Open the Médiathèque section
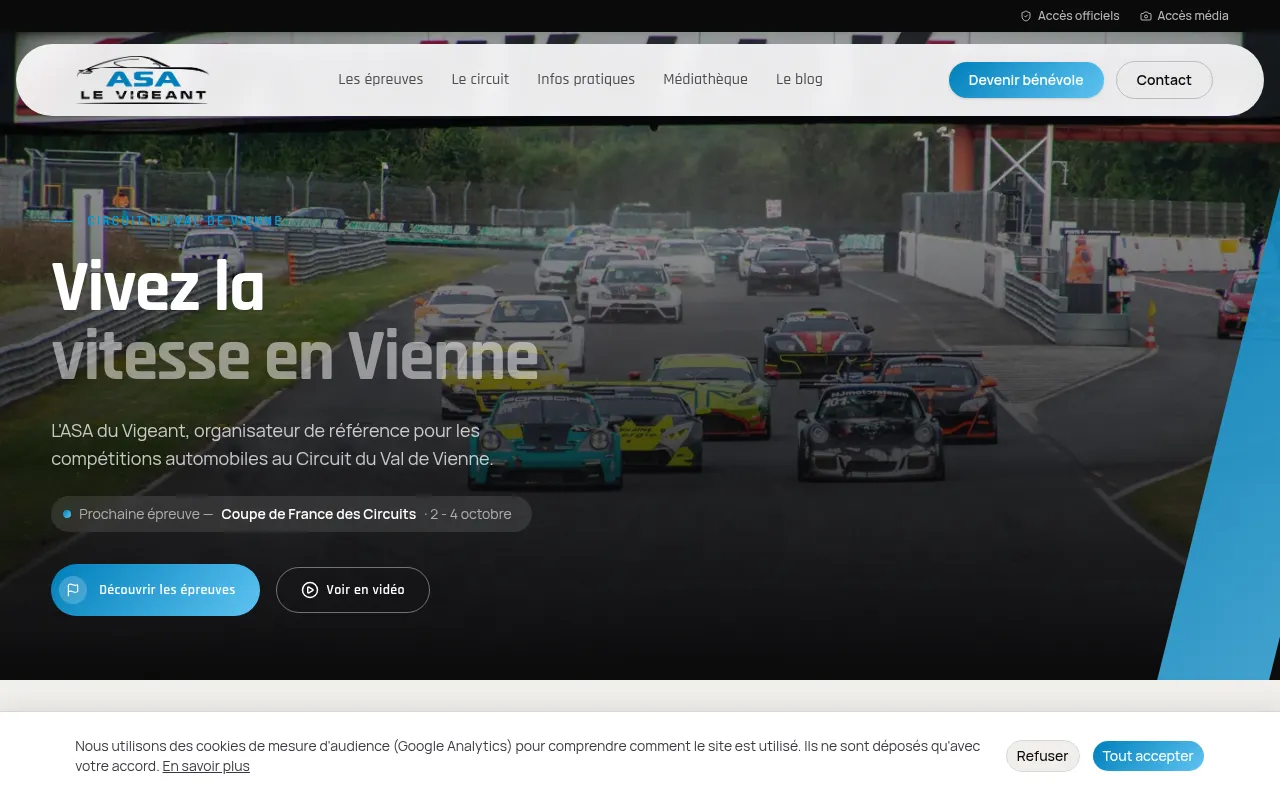Screen dimensions: 1280x800 (x=705, y=79)
